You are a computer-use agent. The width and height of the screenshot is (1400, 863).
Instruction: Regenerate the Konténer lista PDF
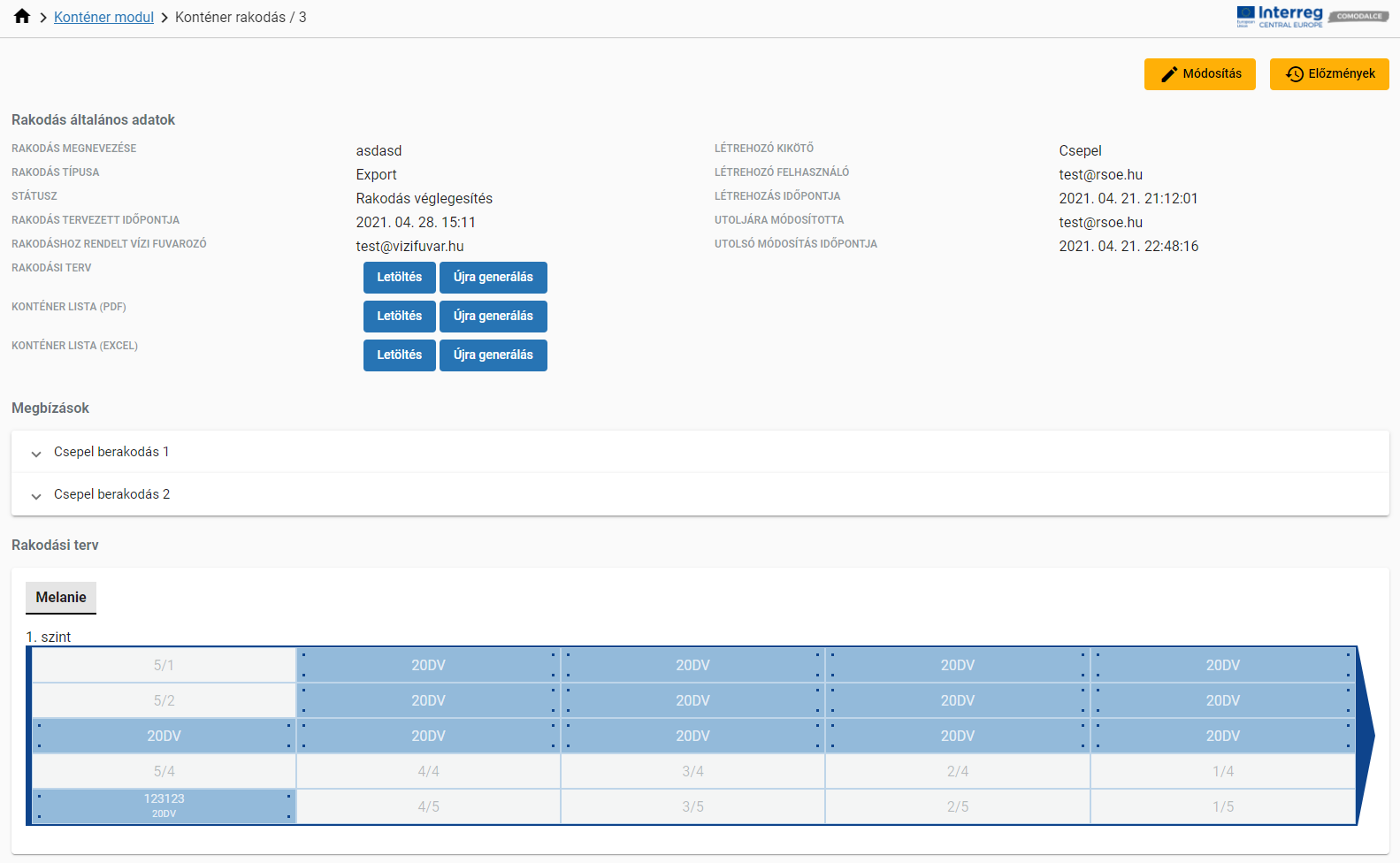pos(493,317)
